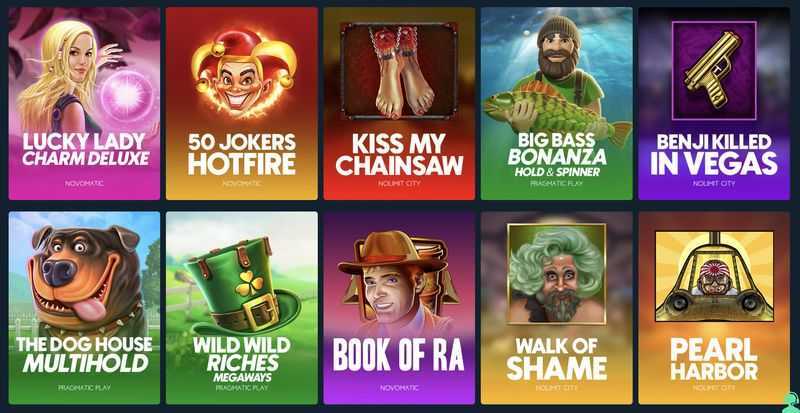This screenshot has width=800, height=413.
Task: Click the golden pistol icon
Action: pyautogui.click(x=714, y=69)
